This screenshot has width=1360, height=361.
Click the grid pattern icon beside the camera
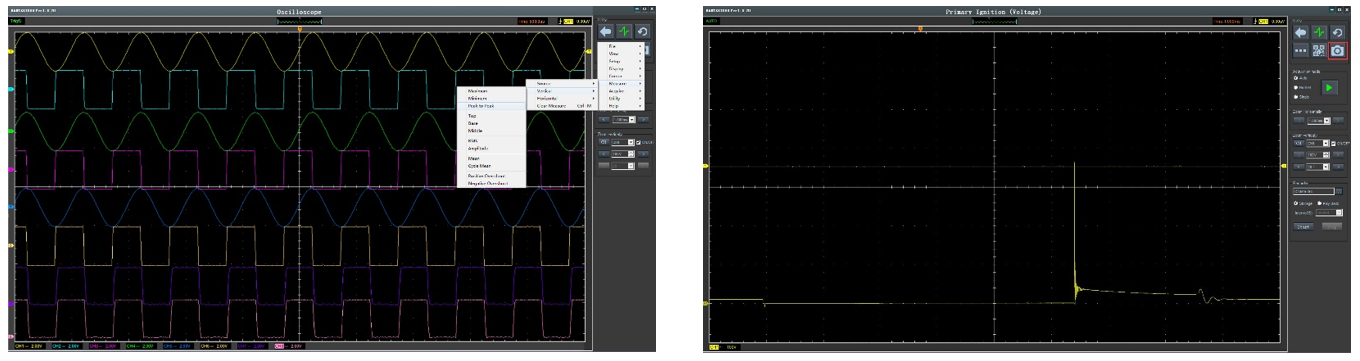pos(1320,50)
